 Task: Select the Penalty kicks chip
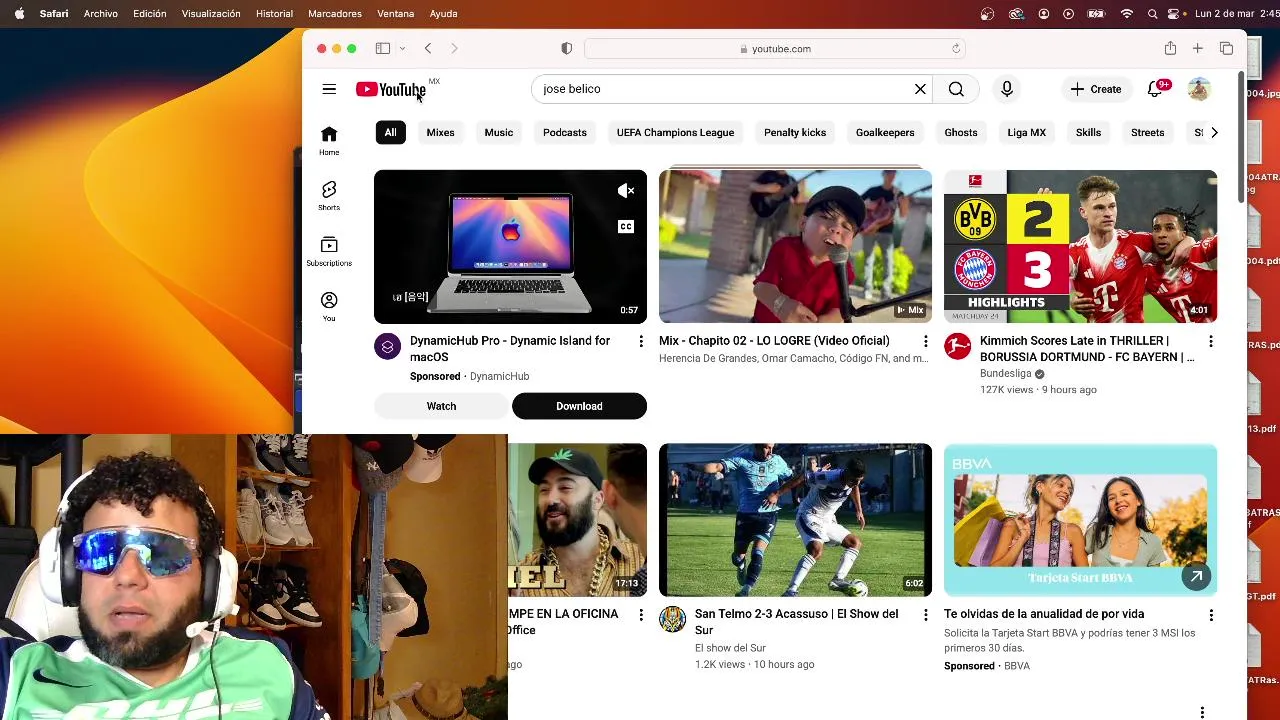[x=795, y=132]
